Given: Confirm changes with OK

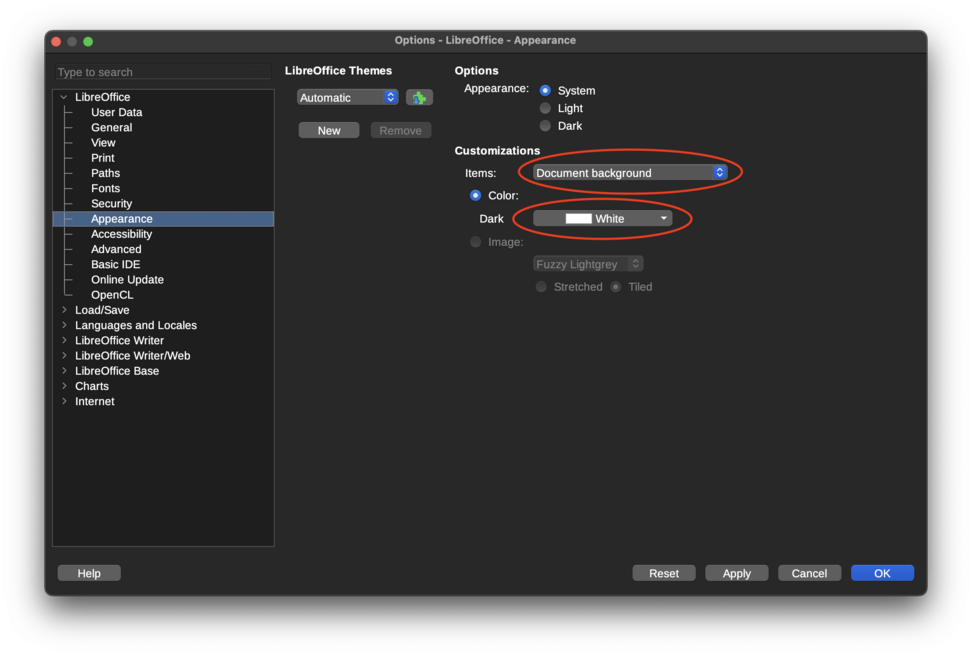Looking at the screenshot, I should (882, 572).
